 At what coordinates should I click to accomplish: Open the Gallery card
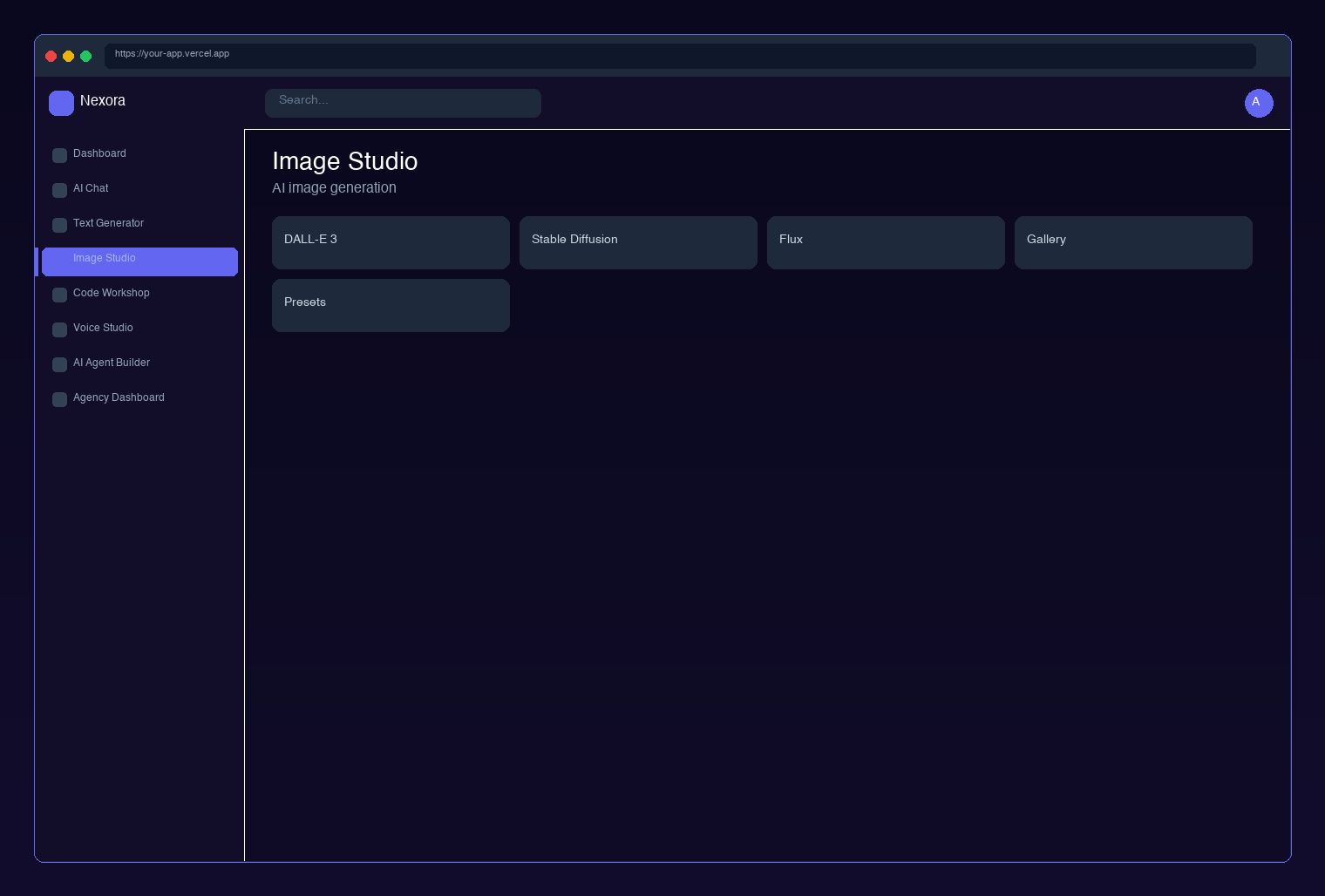1133,242
